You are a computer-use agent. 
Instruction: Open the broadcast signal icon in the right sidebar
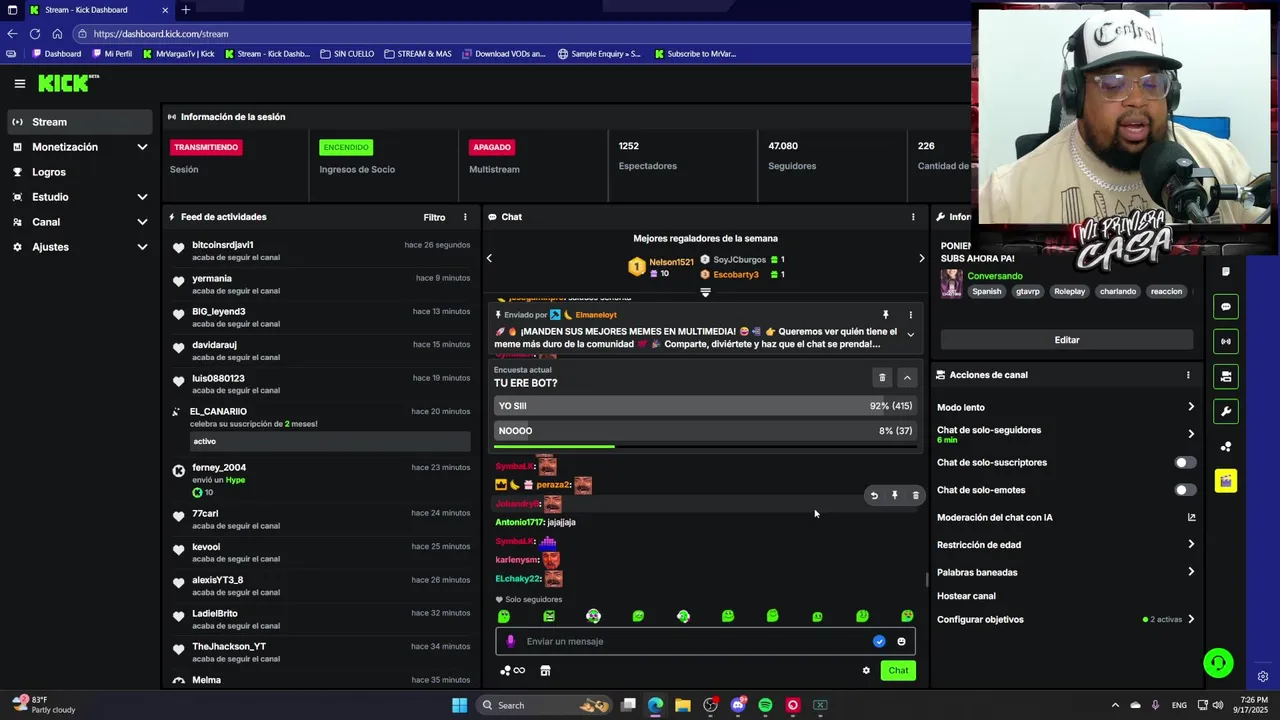tap(1225, 342)
